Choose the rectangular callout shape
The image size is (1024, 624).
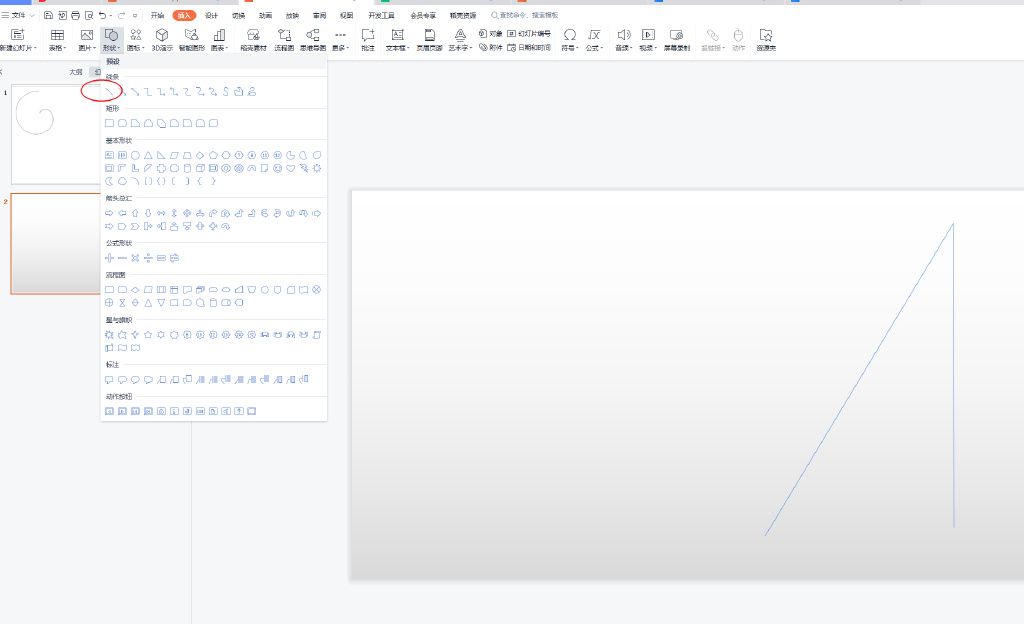(x=109, y=379)
